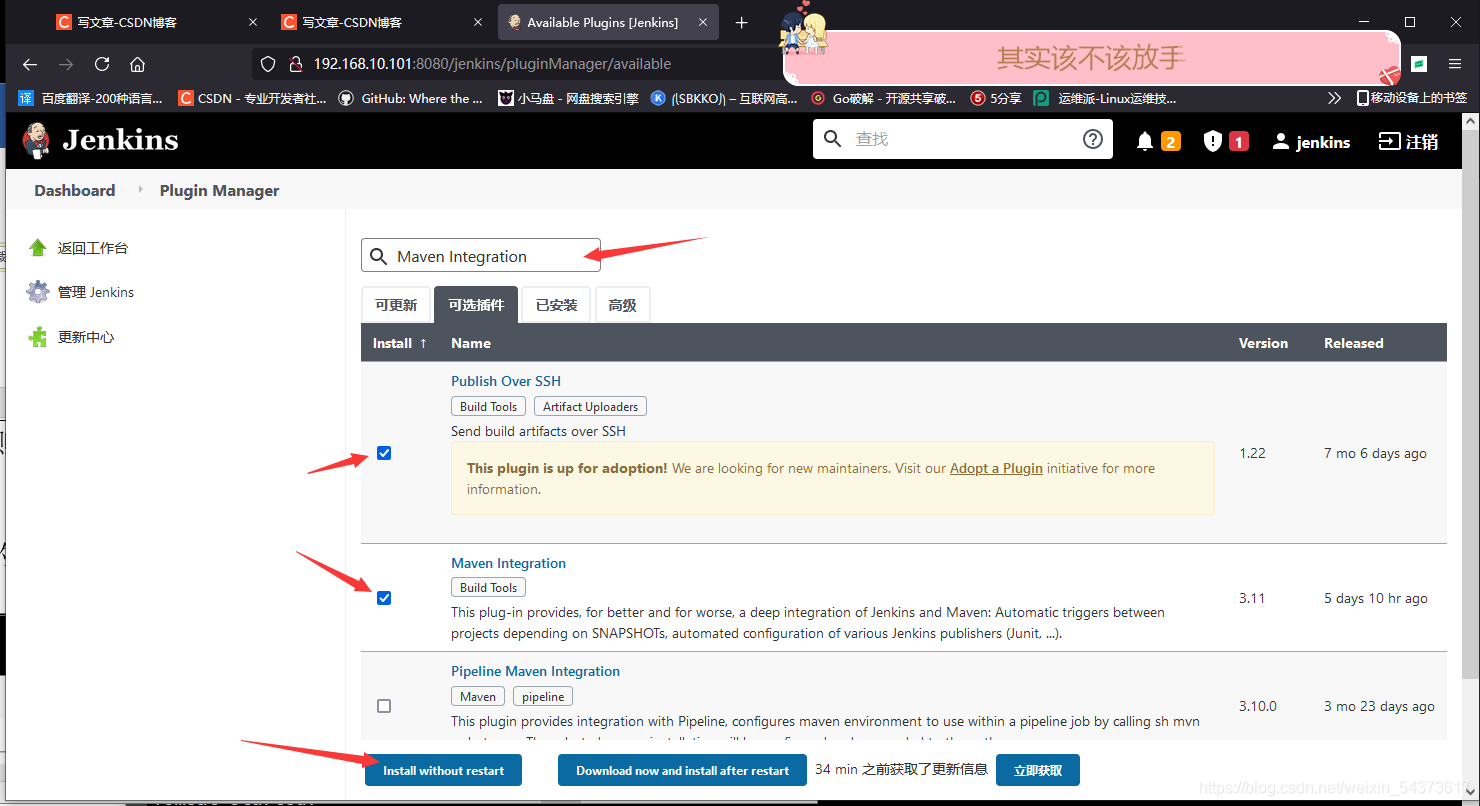Click the search help question-mark icon

(x=1093, y=139)
